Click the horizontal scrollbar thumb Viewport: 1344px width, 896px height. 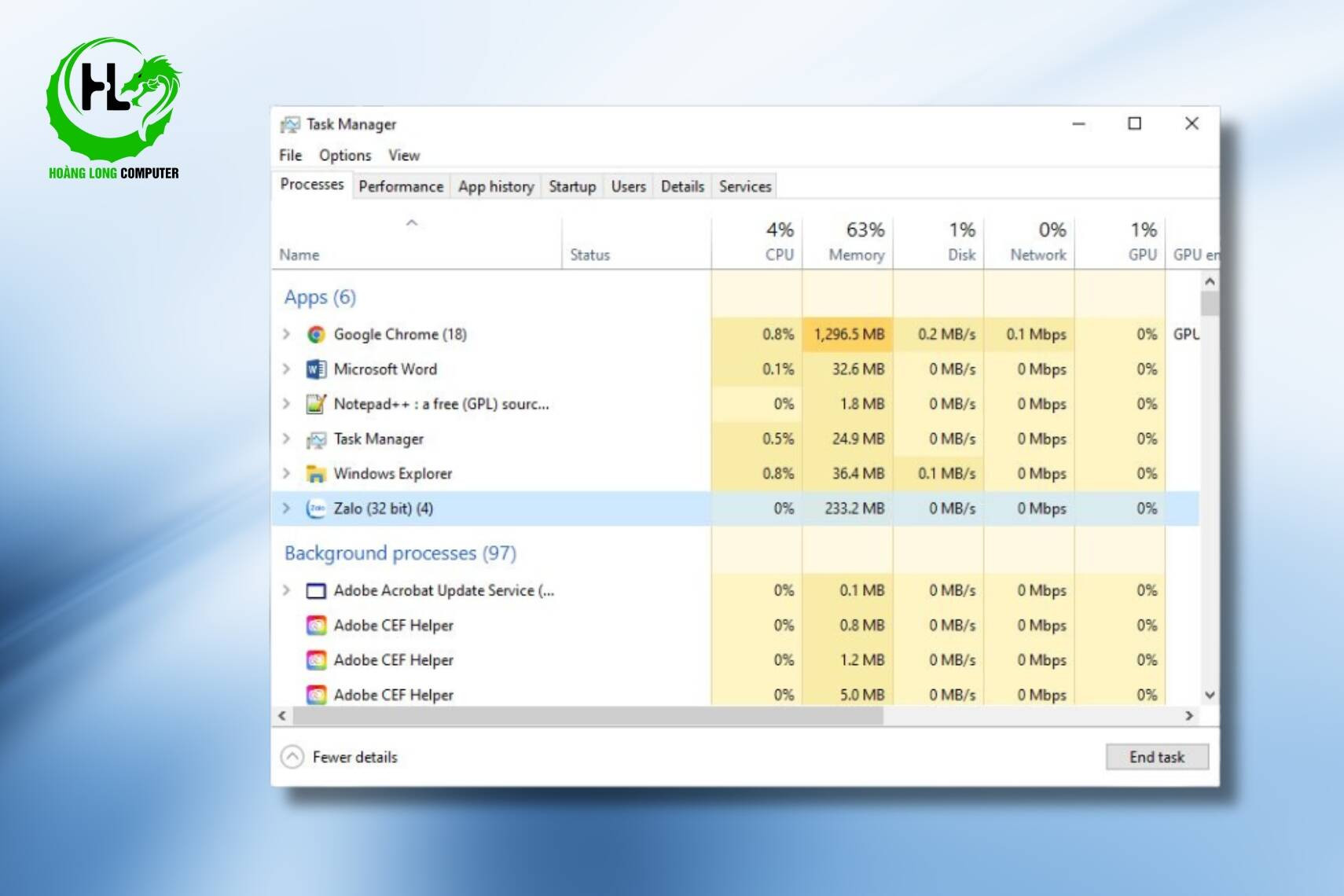coord(588,715)
